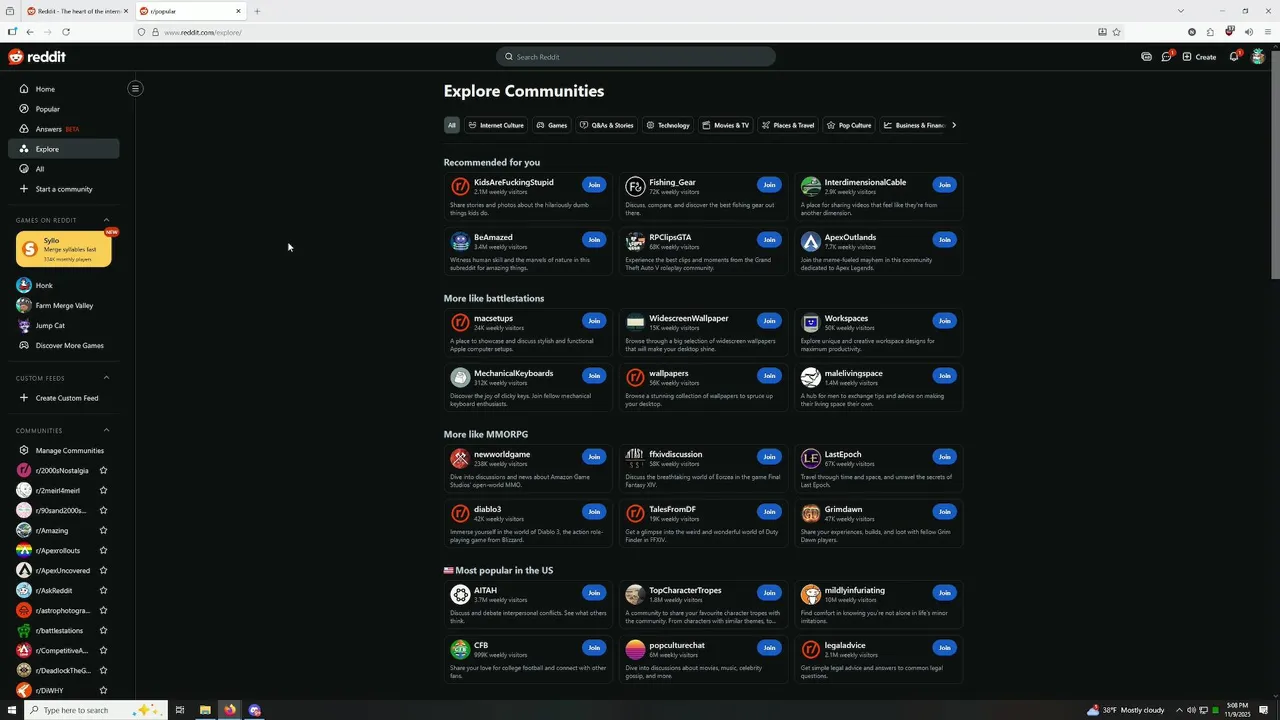
Task: Open the user avatar profile menu
Action: coord(1258,57)
